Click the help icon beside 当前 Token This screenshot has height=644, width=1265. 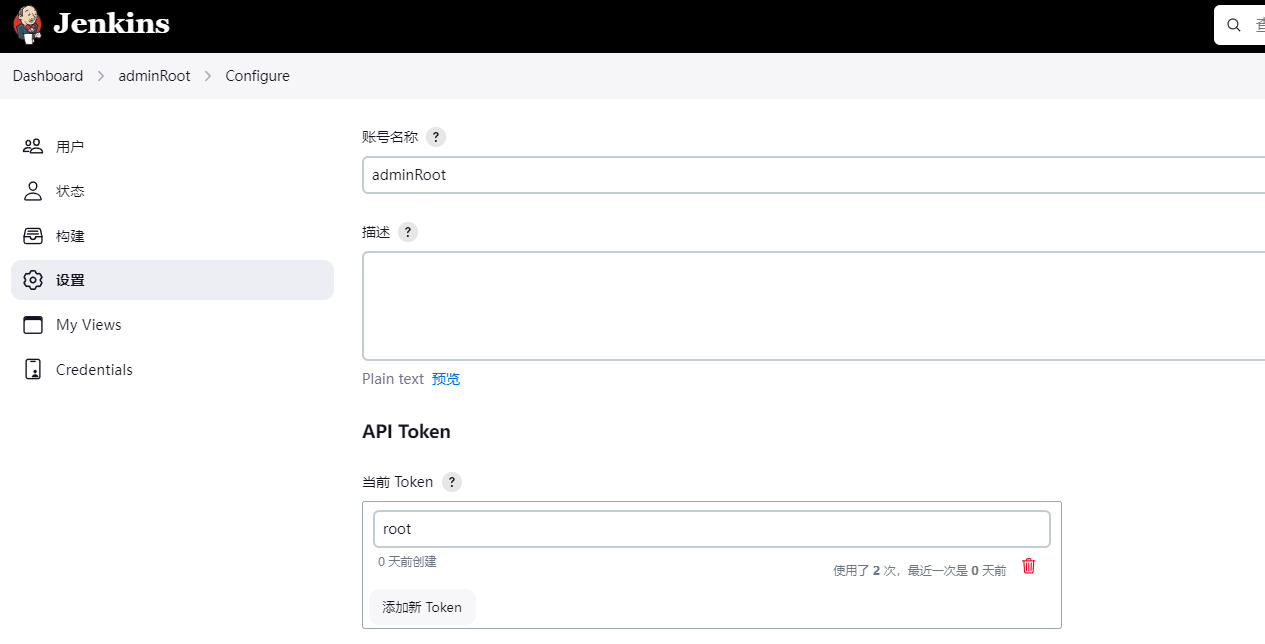pyautogui.click(x=451, y=482)
